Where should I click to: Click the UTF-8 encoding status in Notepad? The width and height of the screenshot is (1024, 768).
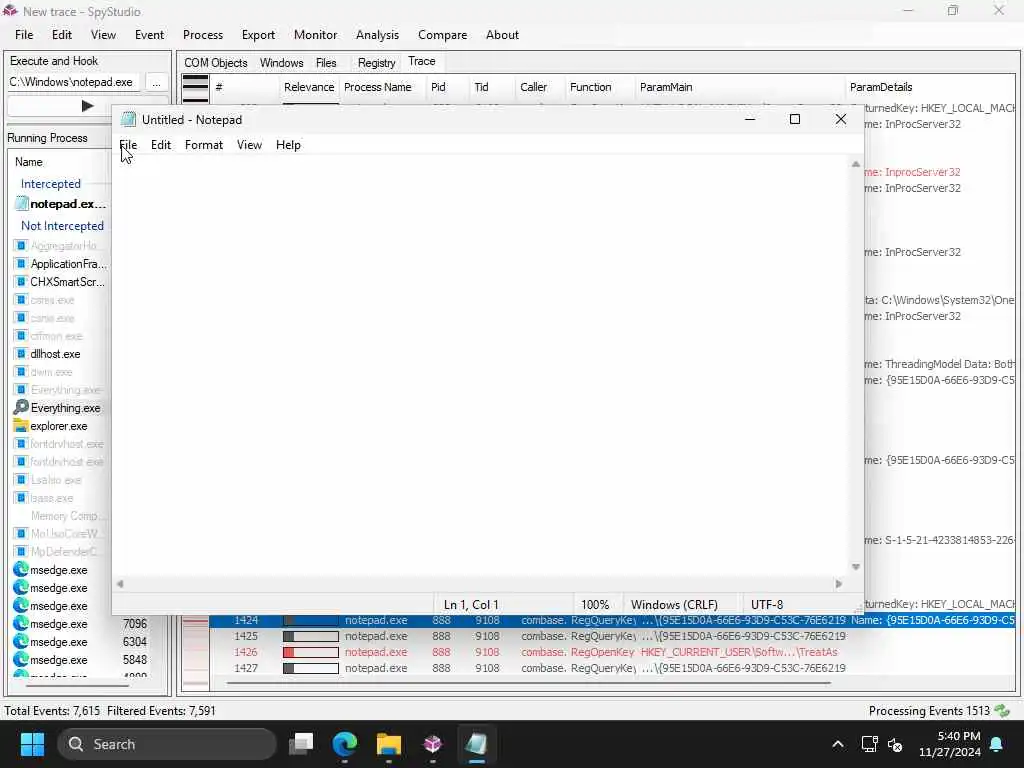click(x=767, y=605)
